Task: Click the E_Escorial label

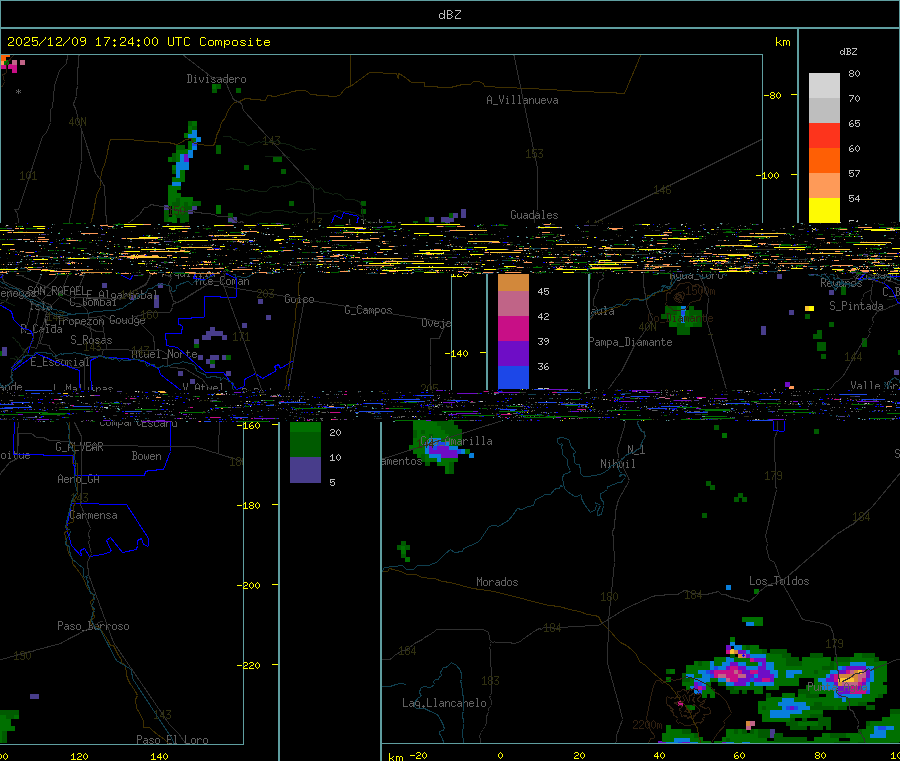Action: coord(60,362)
